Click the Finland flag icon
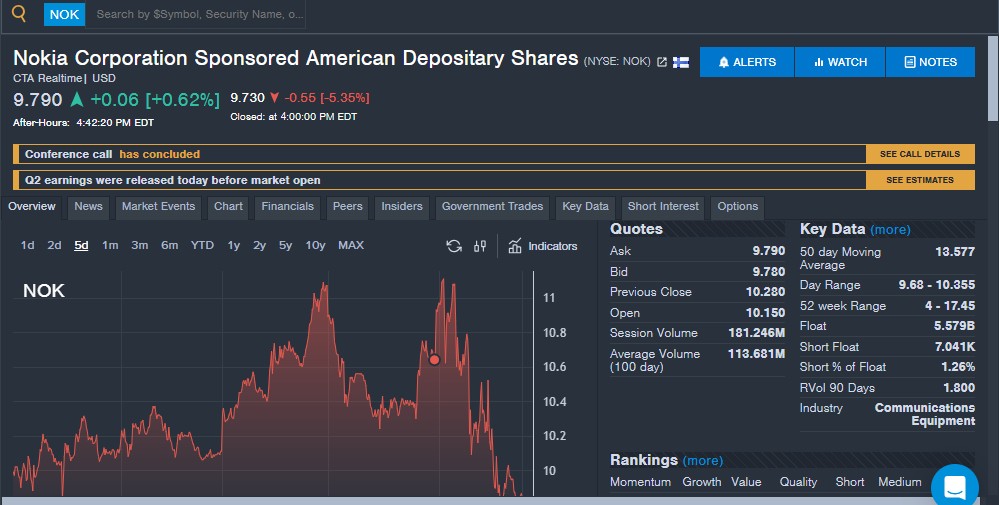999x505 pixels. (681, 62)
